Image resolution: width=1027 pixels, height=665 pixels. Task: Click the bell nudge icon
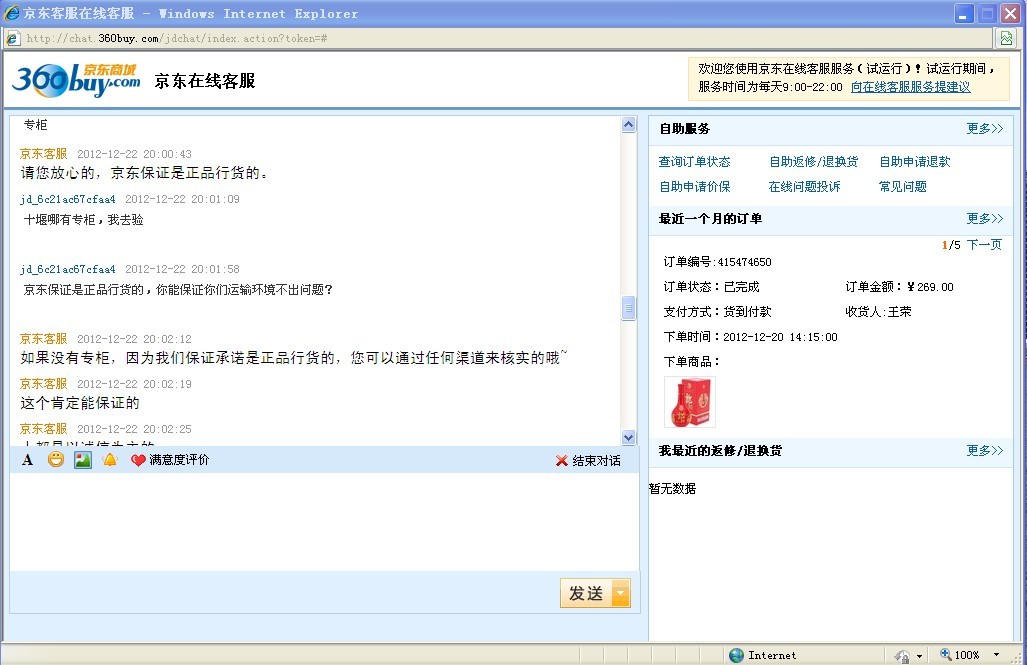click(110, 460)
